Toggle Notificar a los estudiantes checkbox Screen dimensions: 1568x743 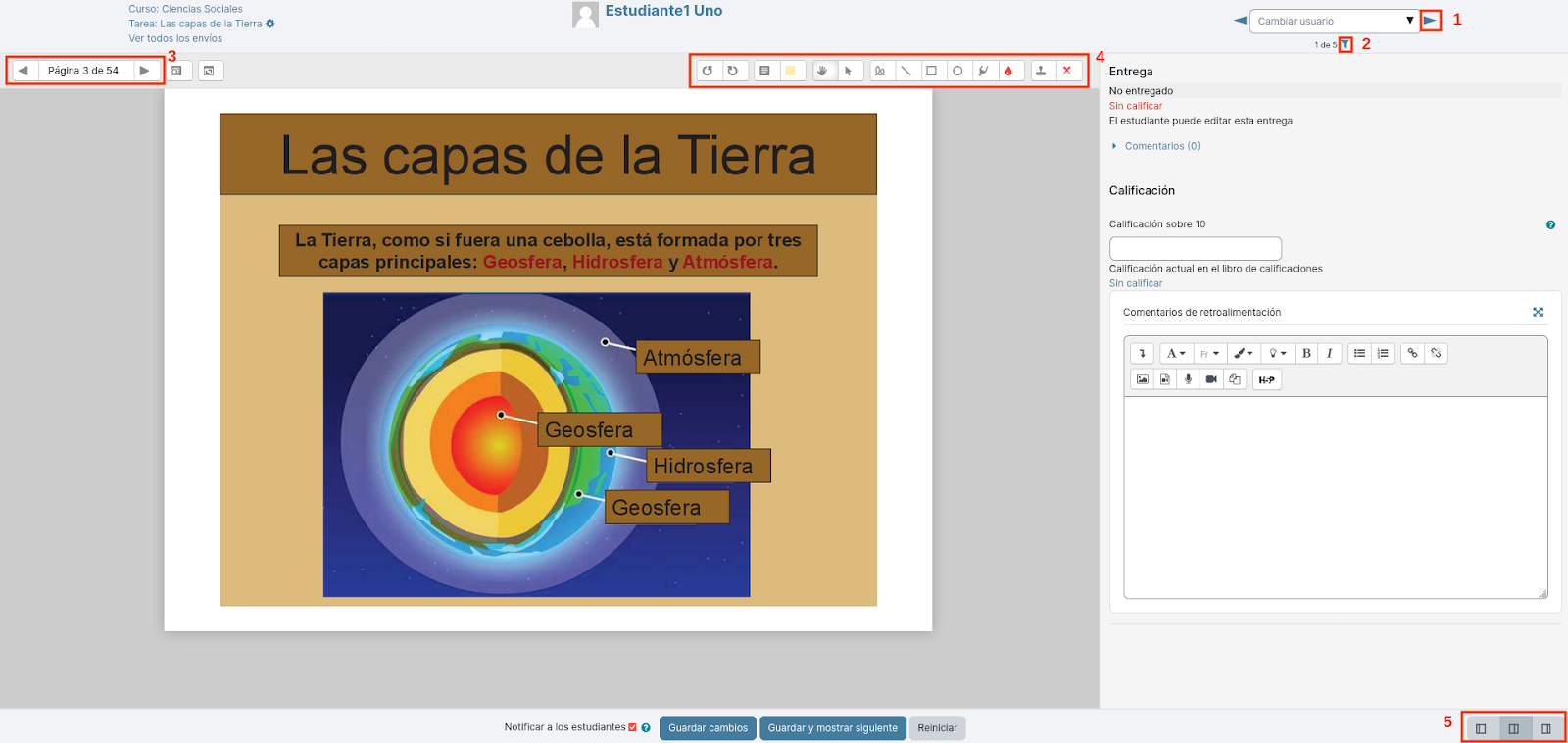(632, 727)
